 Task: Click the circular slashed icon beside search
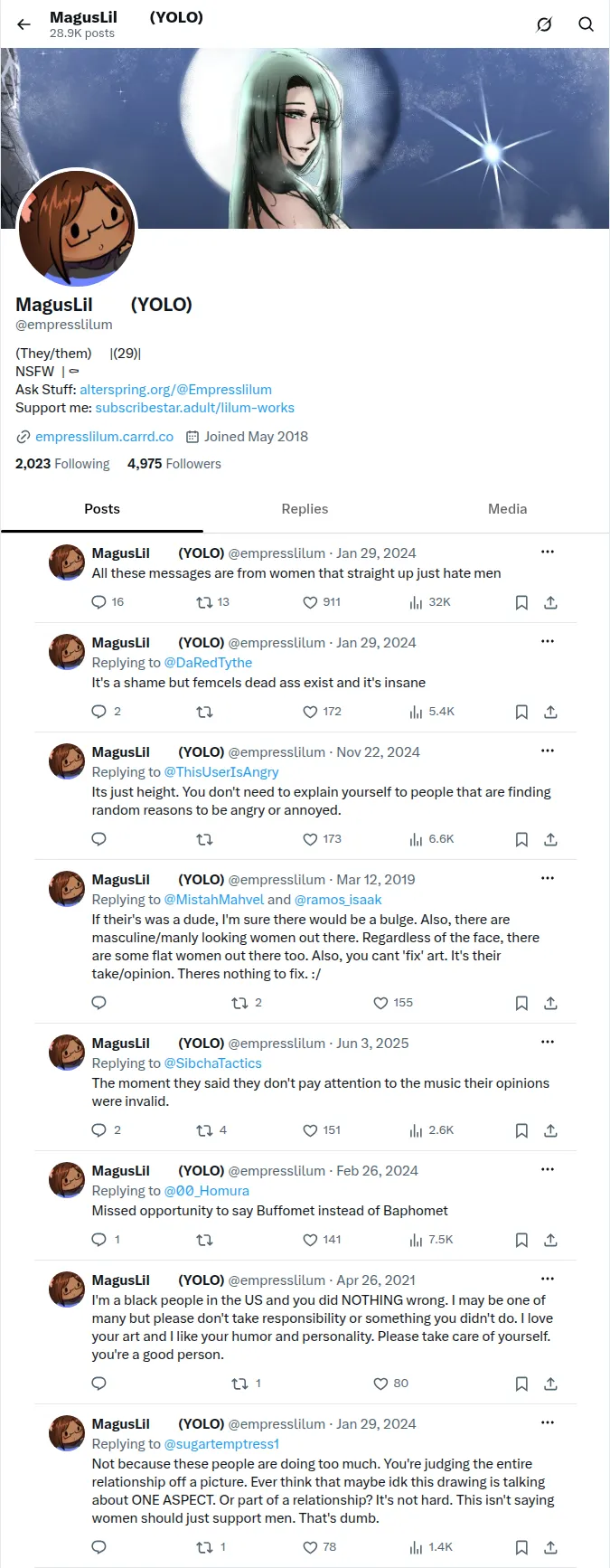click(544, 24)
